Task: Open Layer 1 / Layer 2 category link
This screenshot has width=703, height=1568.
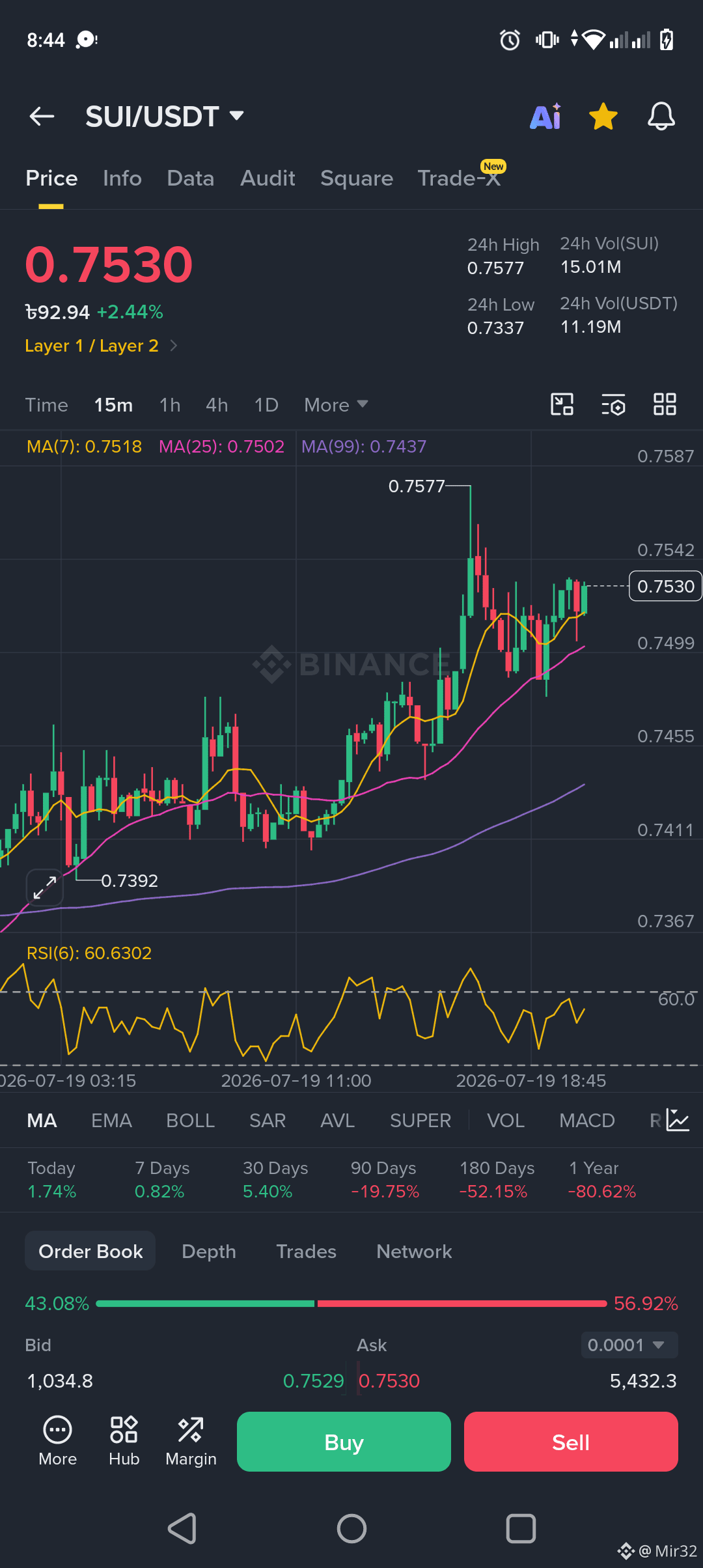Action: click(101, 346)
